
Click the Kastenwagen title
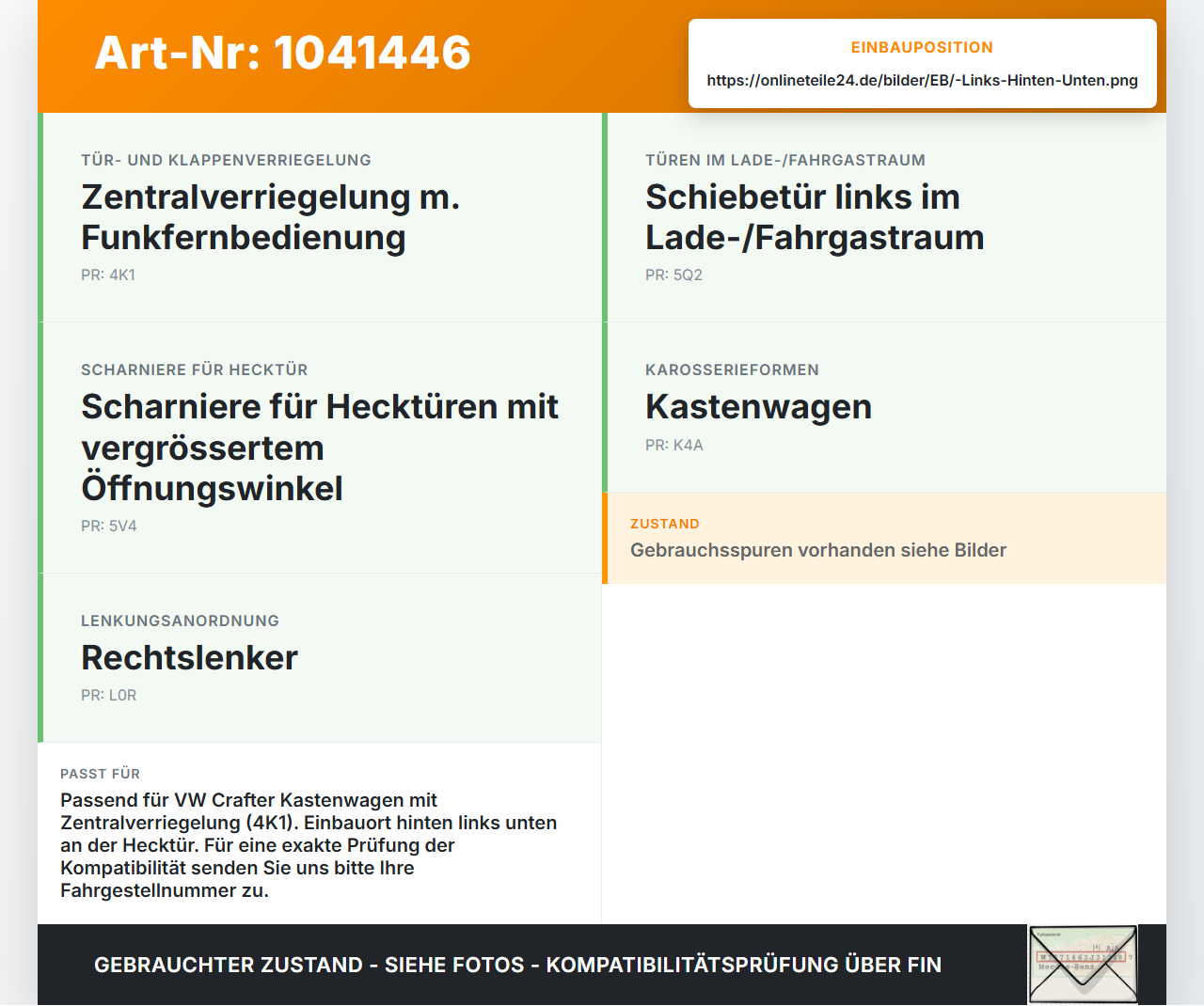[x=758, y=407]
